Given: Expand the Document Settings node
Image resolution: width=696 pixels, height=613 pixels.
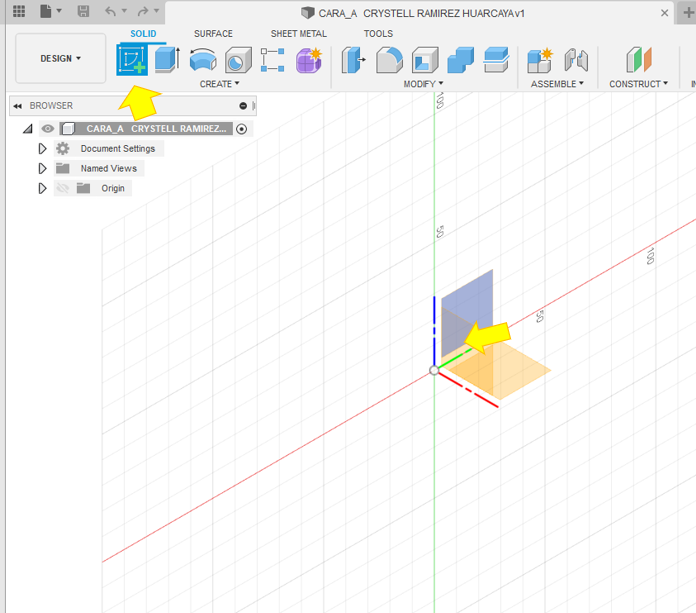Looking at the screenshot, I should tap(42, 149).
